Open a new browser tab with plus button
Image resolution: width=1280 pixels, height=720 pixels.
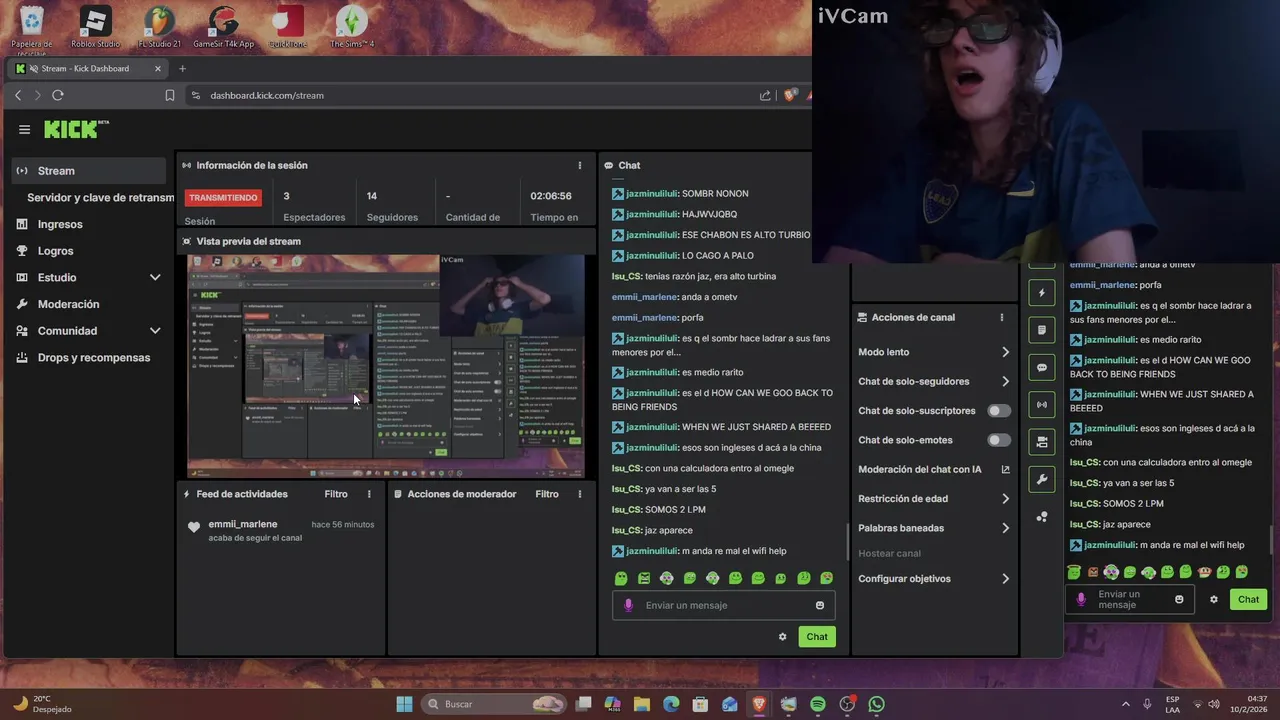click(x=182, y=69)
